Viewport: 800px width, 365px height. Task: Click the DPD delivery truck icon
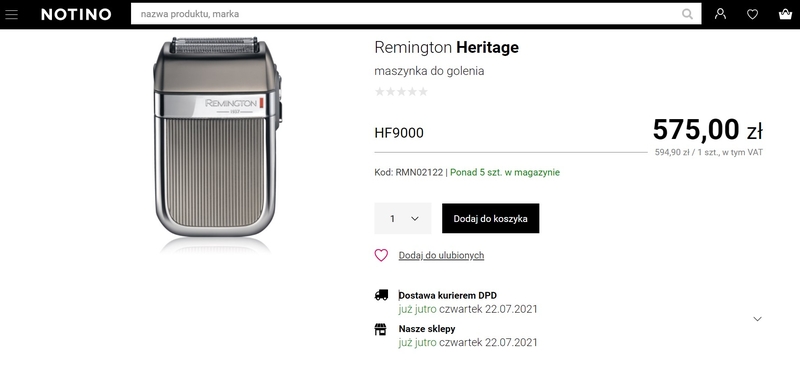click(x=381, y=295)
